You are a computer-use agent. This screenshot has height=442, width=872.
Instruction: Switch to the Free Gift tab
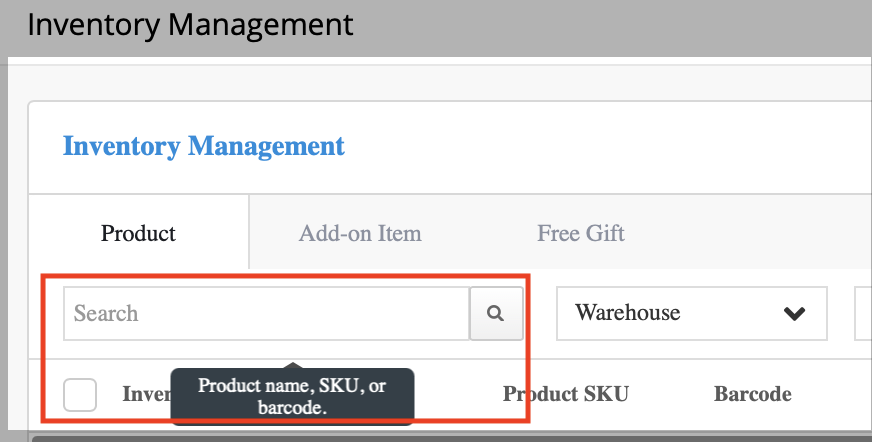tap(581, 233)
